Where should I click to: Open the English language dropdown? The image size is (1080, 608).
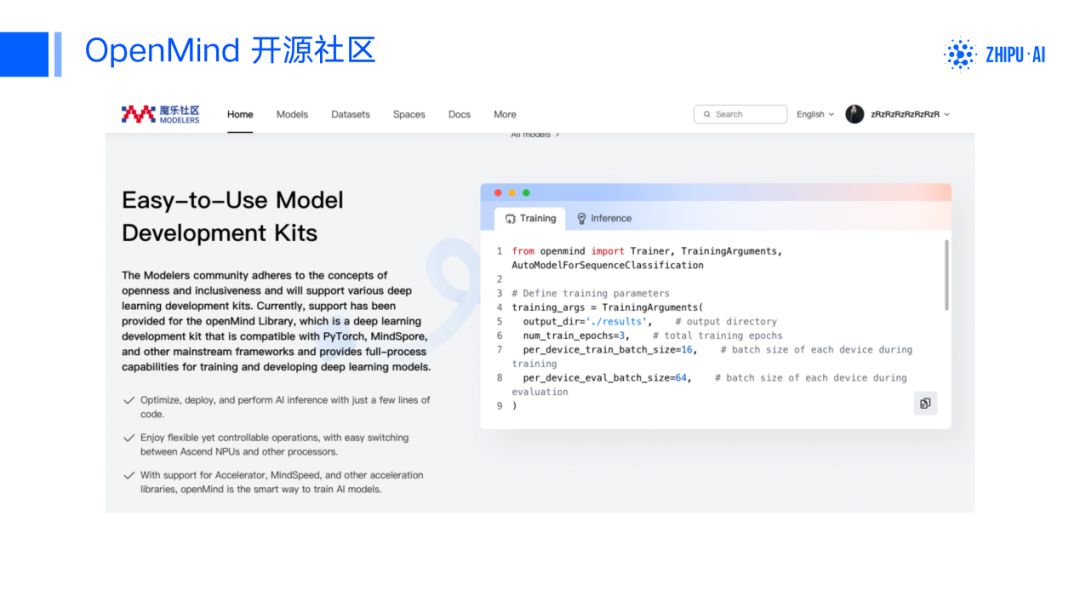point(815,114)
